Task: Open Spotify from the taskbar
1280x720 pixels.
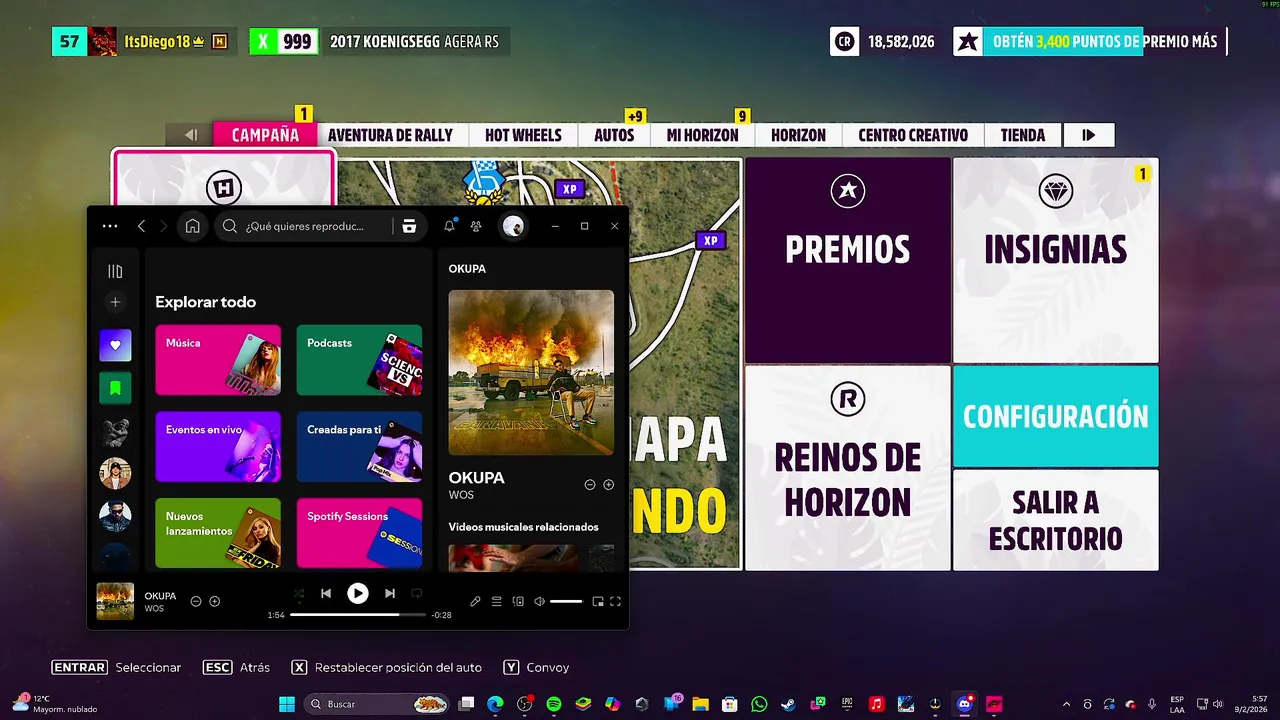Action: (x=554, y=704)
